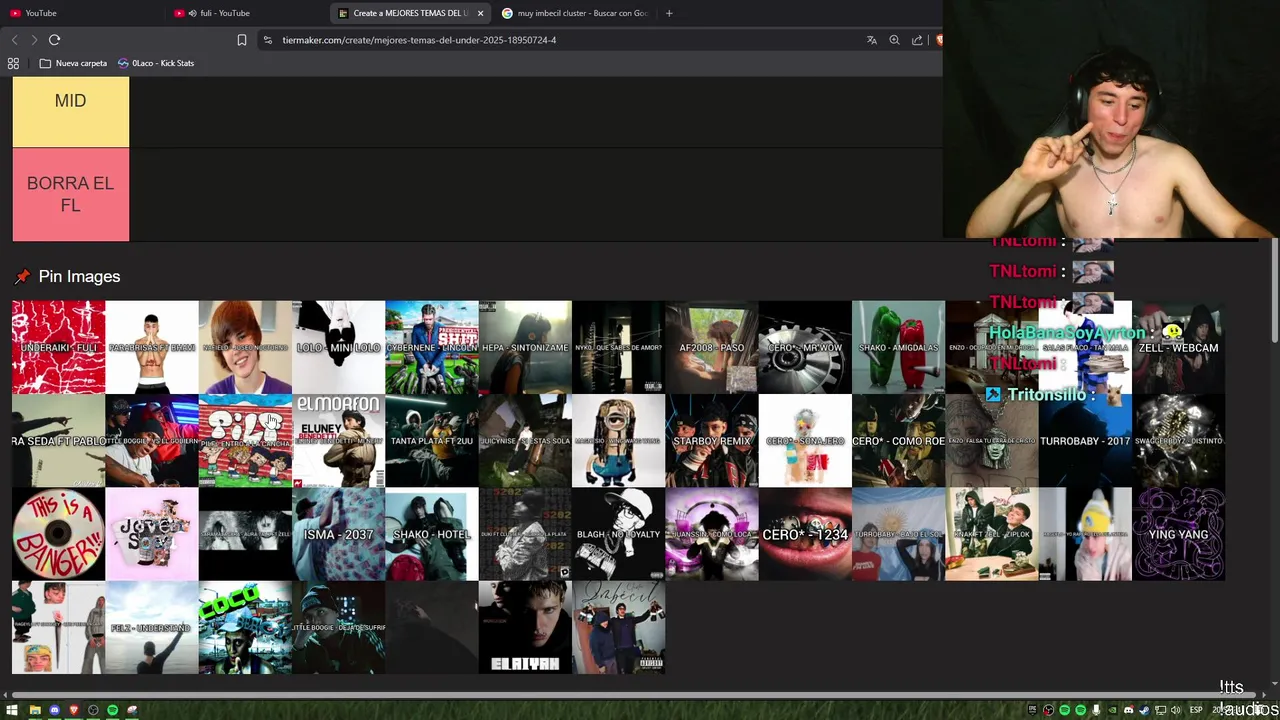Switch to the fuli - YouTube tab
The width and height of the screenshot is (1280, 720).
(247, 13)
